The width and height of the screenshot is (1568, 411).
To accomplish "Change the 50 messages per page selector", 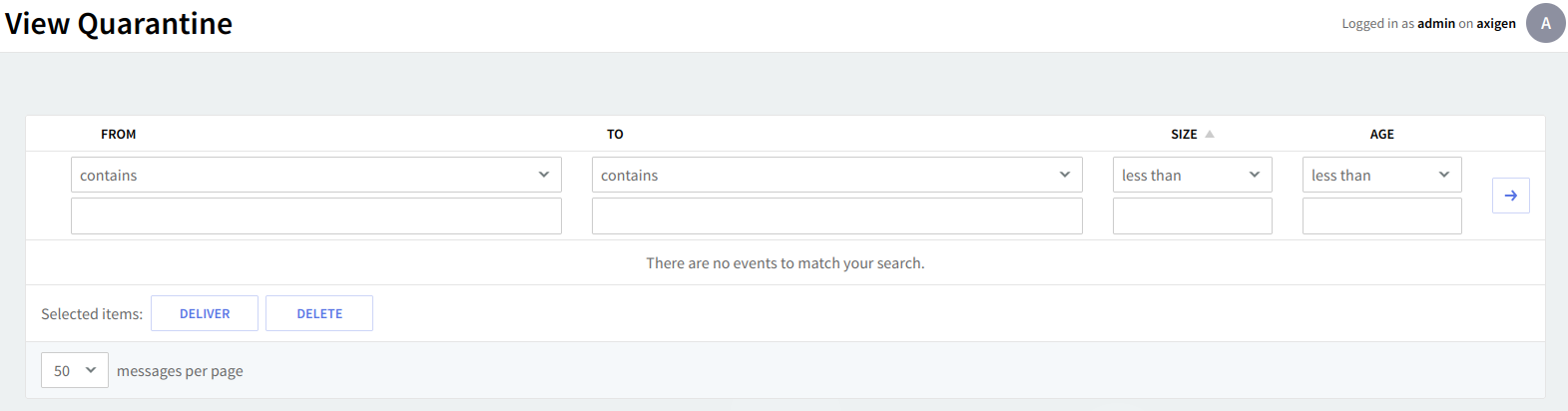I will (x=75, y=370).
